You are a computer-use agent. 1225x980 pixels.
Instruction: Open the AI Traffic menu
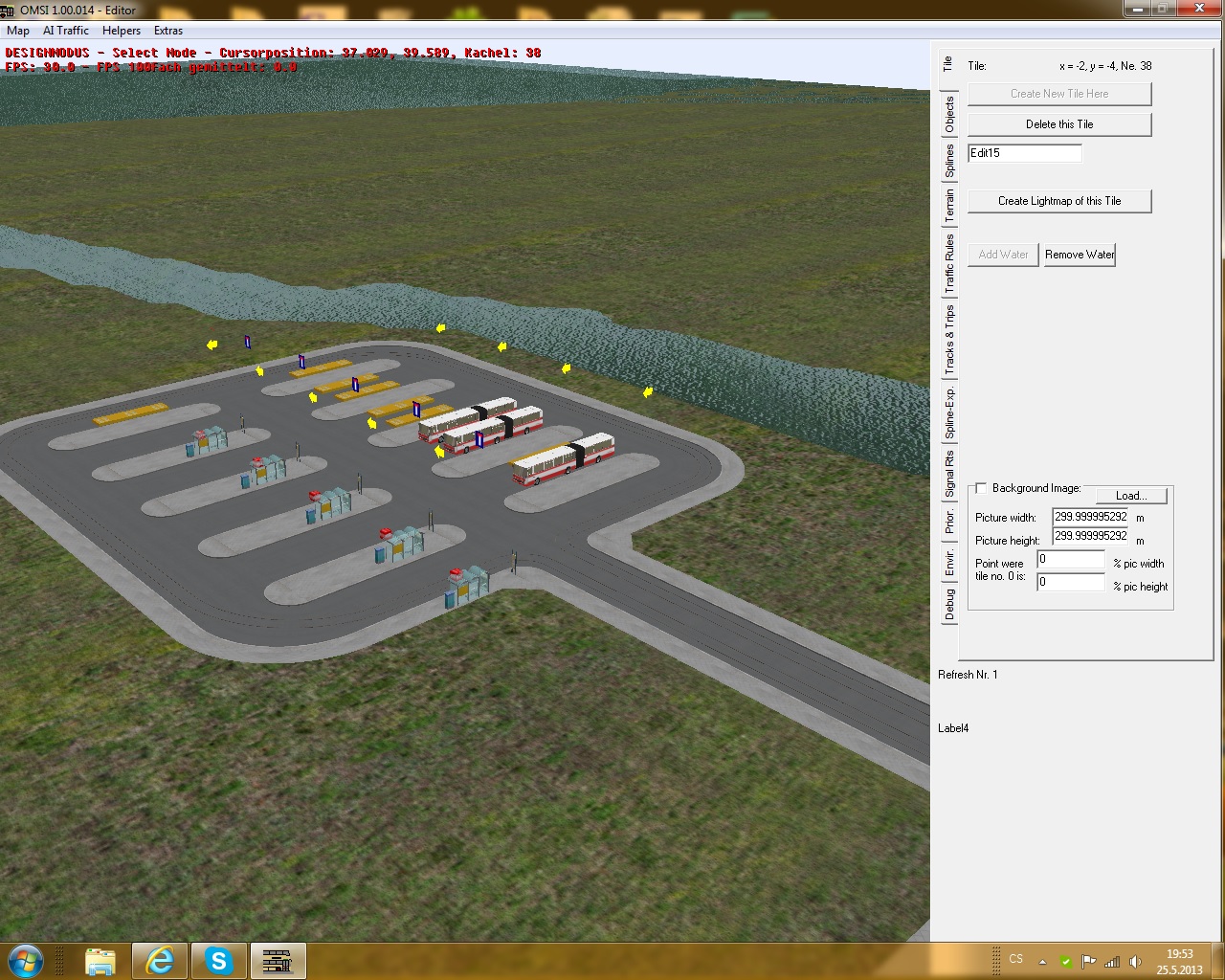pyautogui.click(x=66, y=31)
